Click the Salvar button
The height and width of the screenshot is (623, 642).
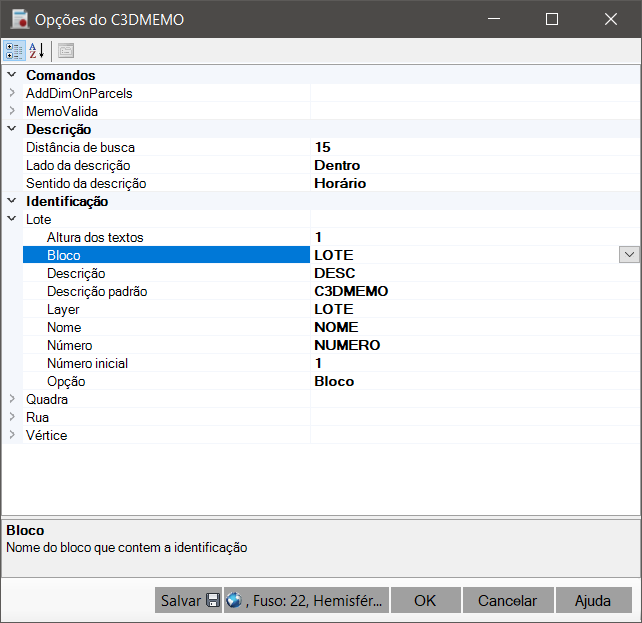pyautogui.click(x=188, y=600)
